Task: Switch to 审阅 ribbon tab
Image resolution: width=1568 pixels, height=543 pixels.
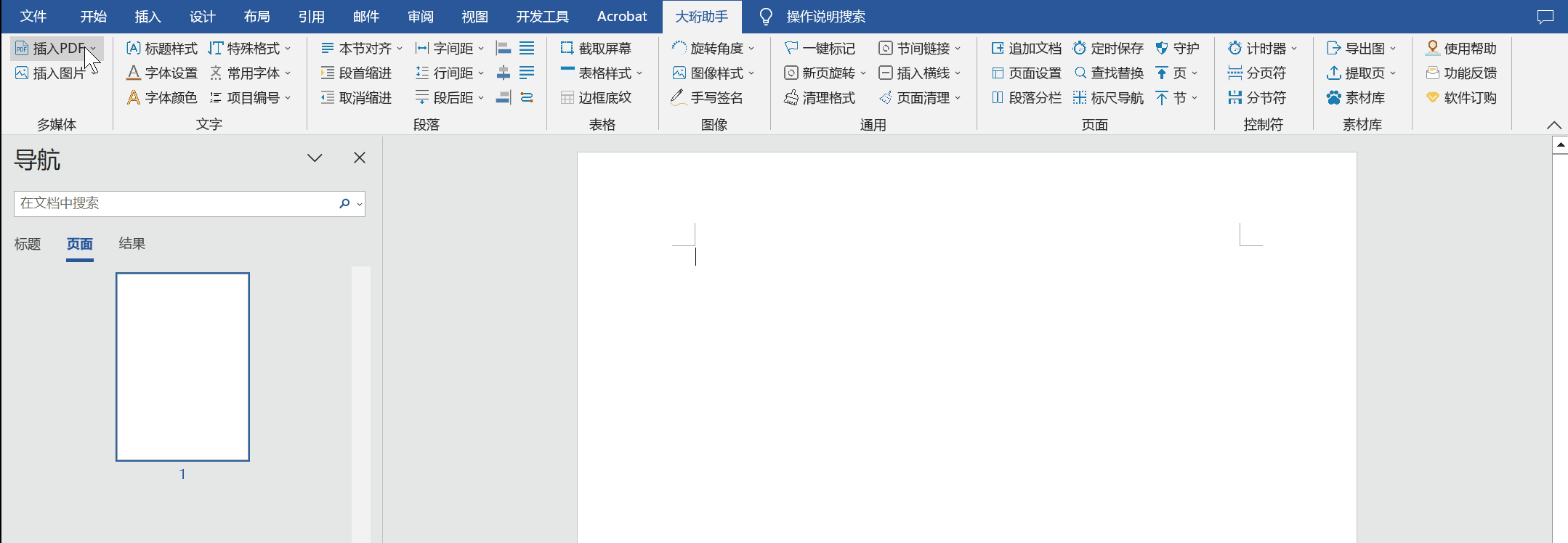Action: click(x=421, y=17)
